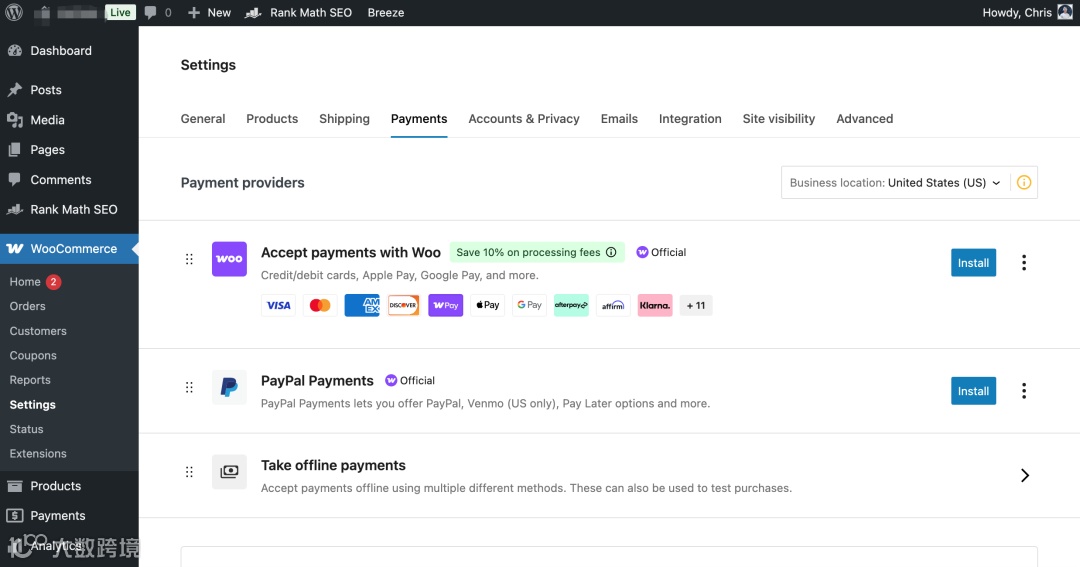Viewport: 1080px width, 567px height.
Task: Open the Business location dropdown
Action: pyautogui.click(x=895, y=183)
